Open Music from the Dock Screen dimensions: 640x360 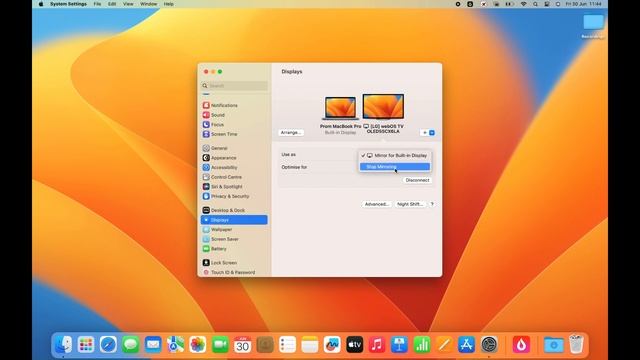pos(377,345)
